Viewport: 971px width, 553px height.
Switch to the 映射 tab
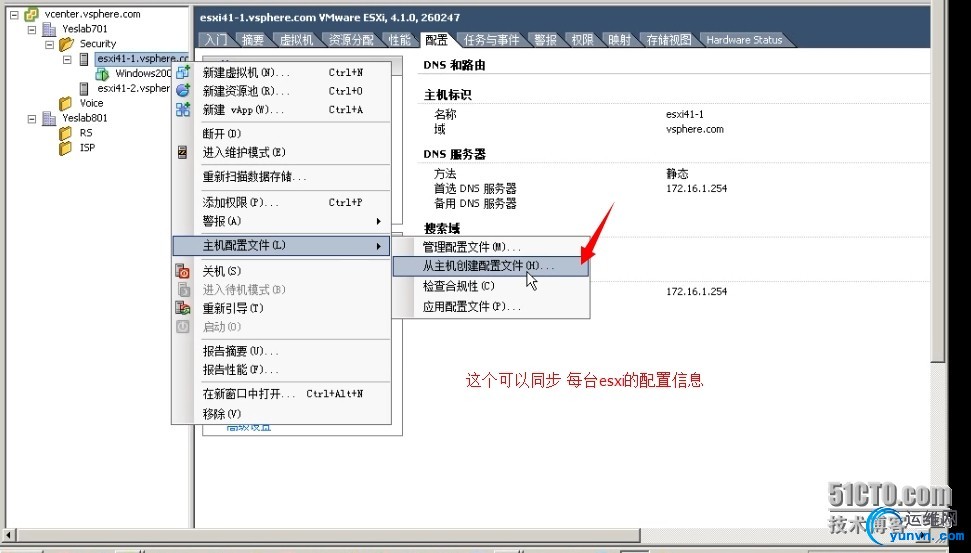pos(619,40)
